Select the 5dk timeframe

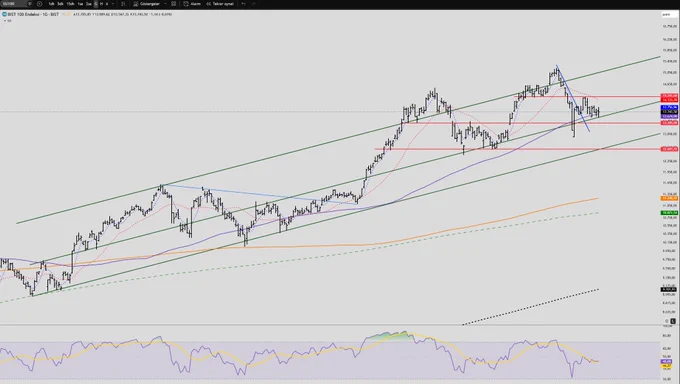[60, 4]
